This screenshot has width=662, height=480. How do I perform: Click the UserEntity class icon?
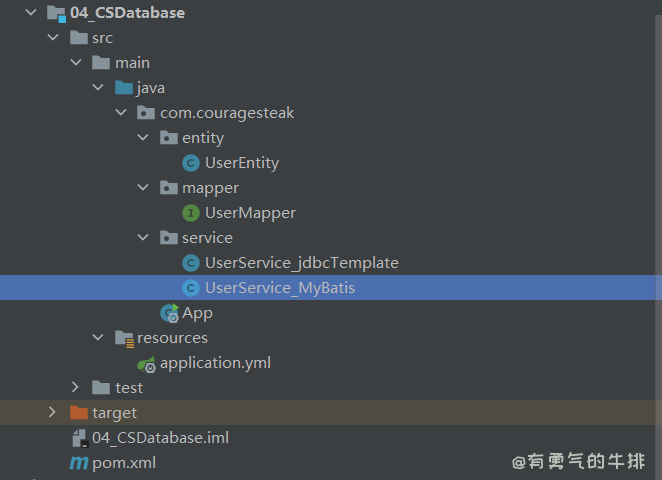(x=190, y=163)
